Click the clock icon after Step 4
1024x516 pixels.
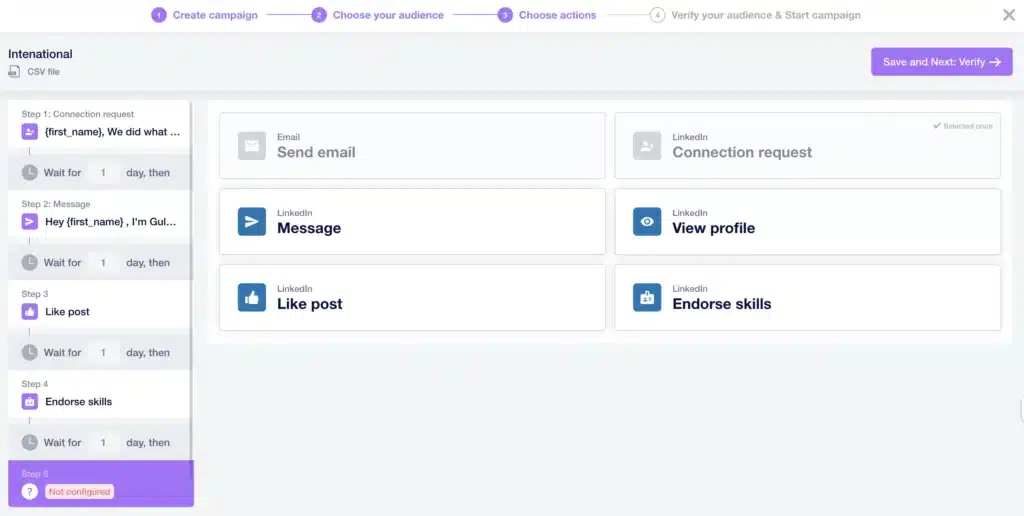click(29, 442)
